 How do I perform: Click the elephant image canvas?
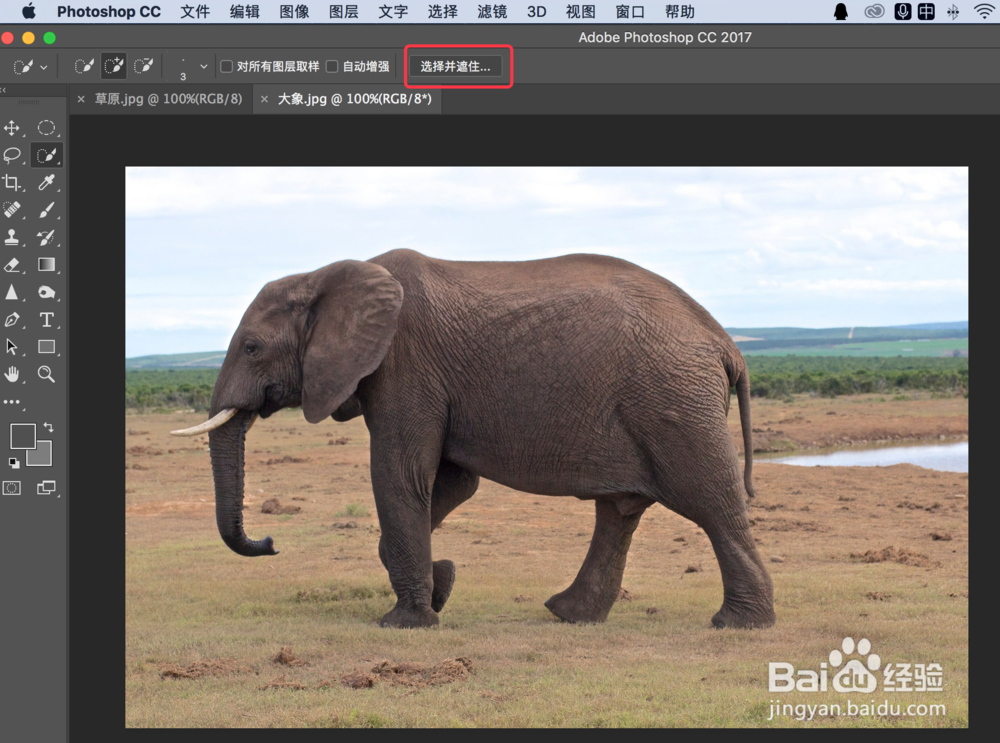pos(547,447)
